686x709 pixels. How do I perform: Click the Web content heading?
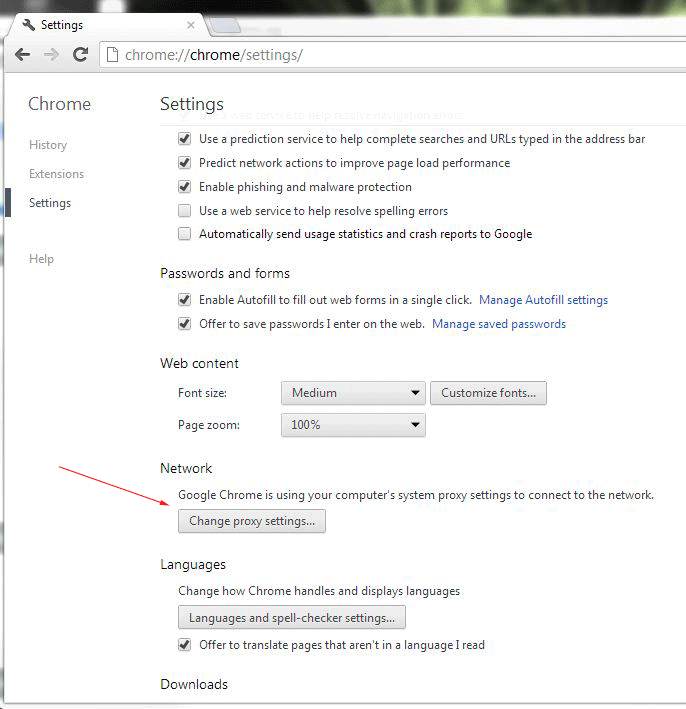[x=199, y=364]
